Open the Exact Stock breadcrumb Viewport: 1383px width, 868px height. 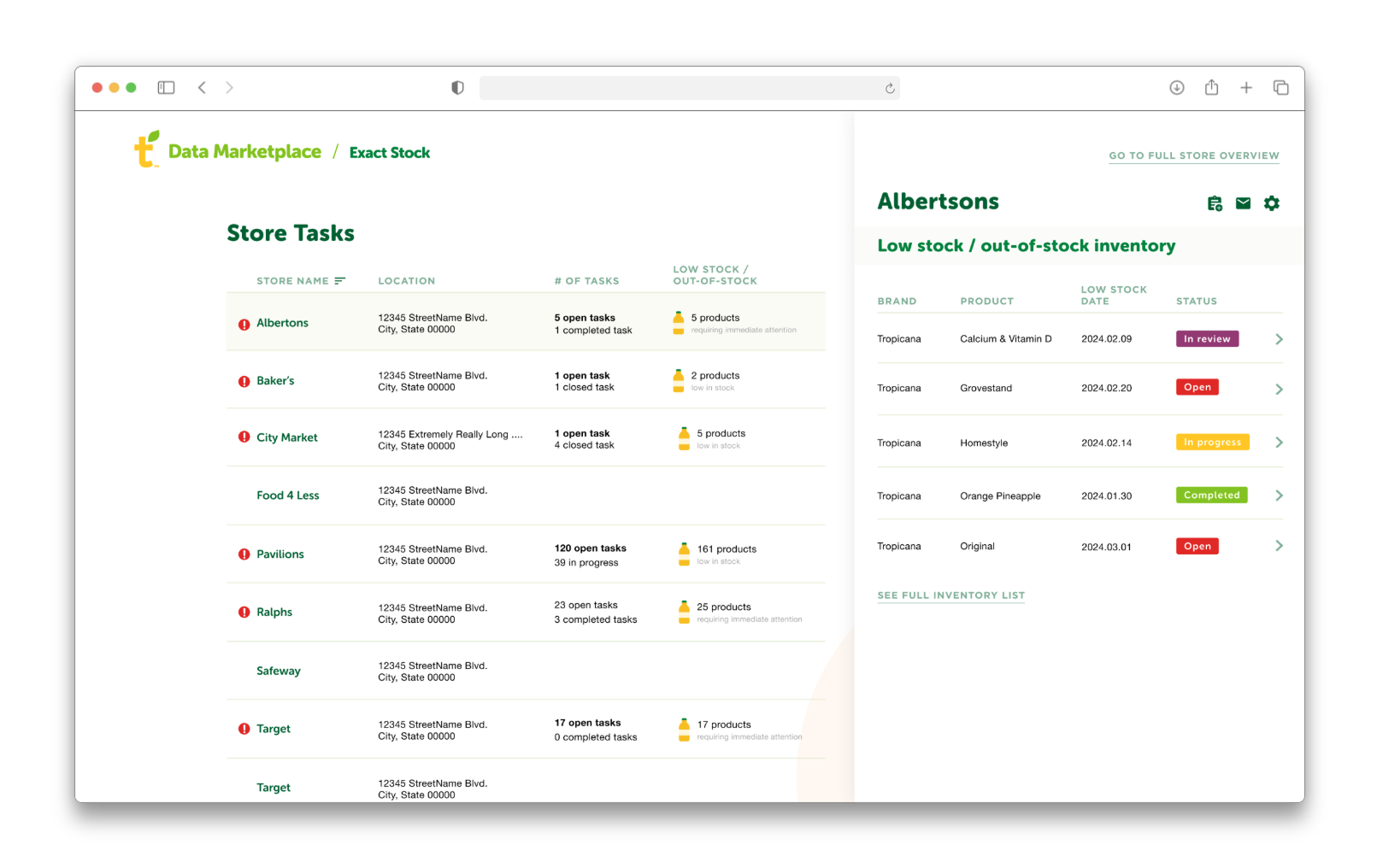click(x=390, y=152)
